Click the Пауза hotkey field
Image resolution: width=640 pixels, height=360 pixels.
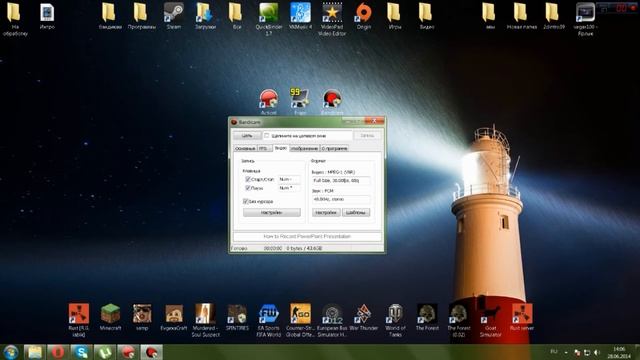pos(289,188)
